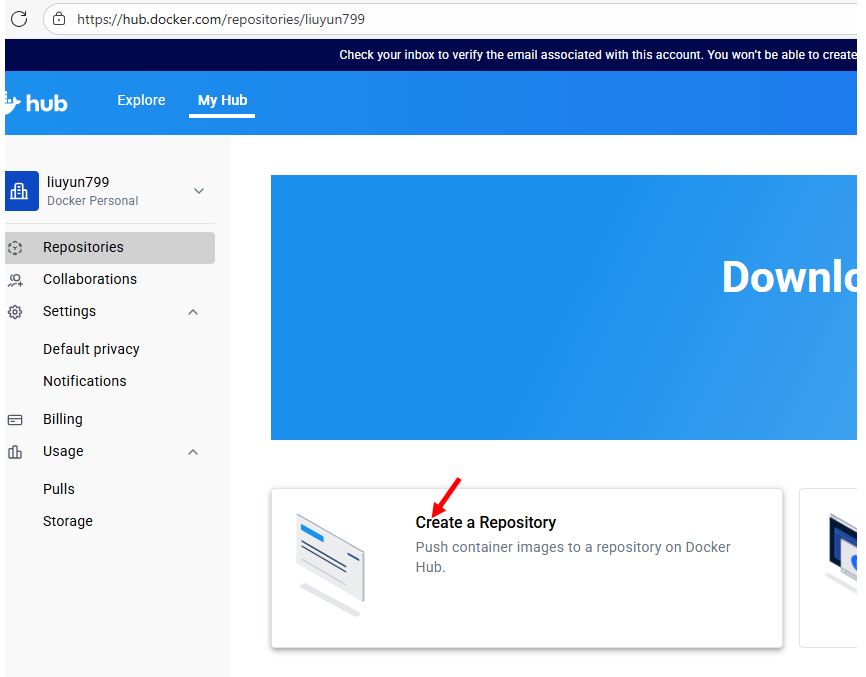
Task: Click the liuyun799 account name
Action: (78, 182)
